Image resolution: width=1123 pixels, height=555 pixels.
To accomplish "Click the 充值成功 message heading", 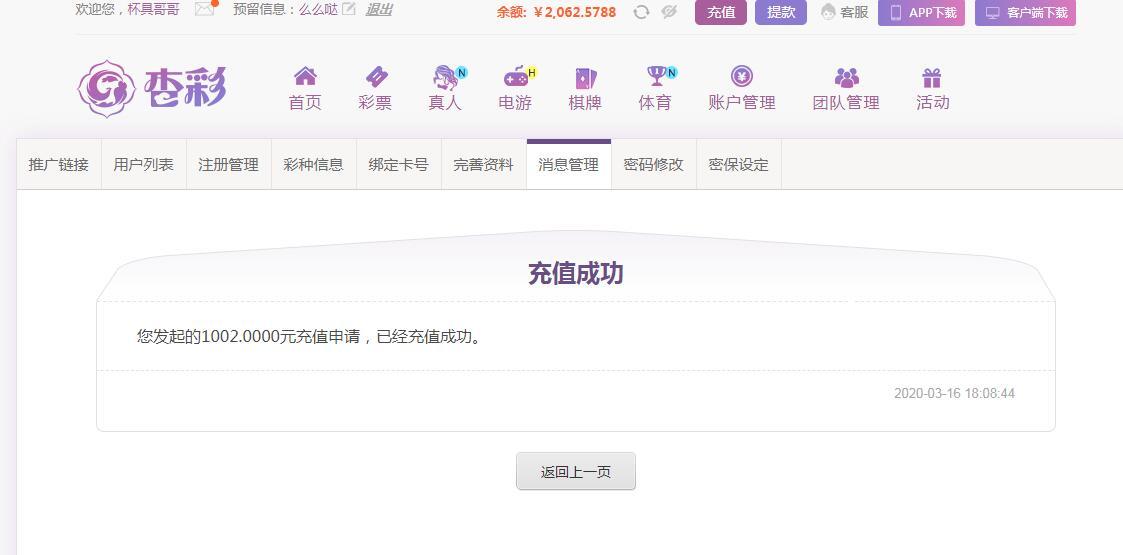I will pyautogui.click(x=576, y=274).
